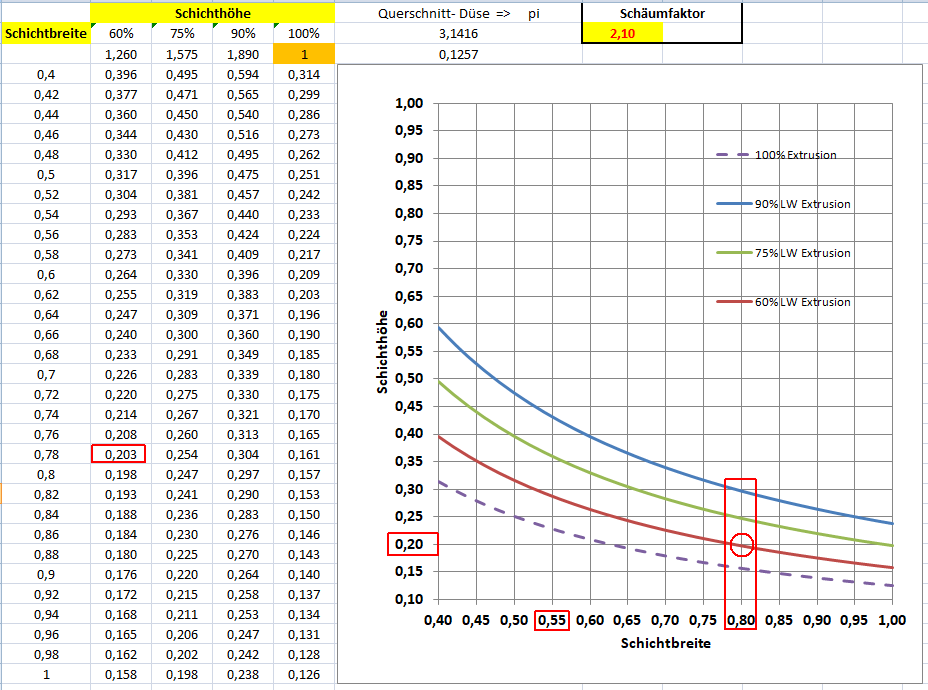
Task: Click the yellow Schäumfaktor value 2,10
Action: 621,33
